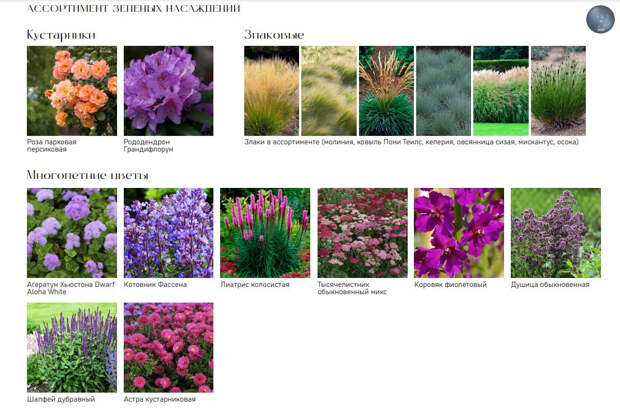The width and height of the screenshot is (620, 415).
Task: Open the Лиатрис колосистая picture
Action: pyautogui.click(x=265, y=233)
